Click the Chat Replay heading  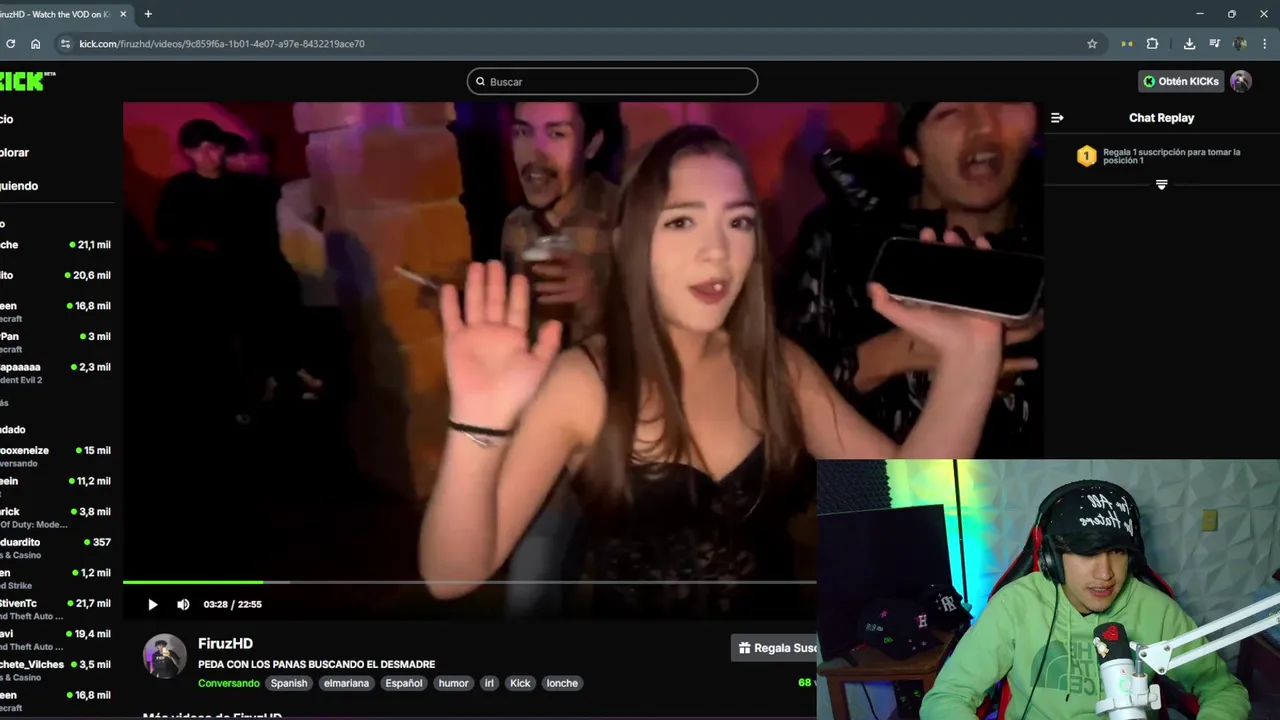[1161, 118]
